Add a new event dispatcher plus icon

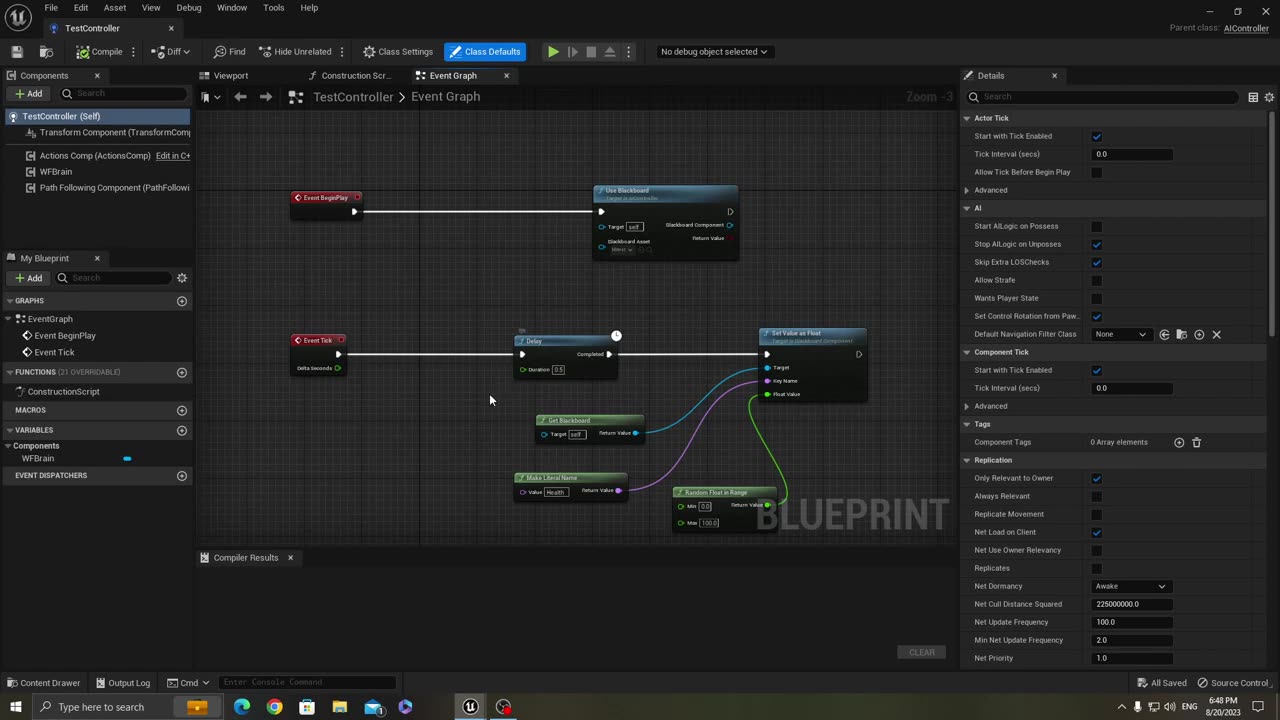182,476
